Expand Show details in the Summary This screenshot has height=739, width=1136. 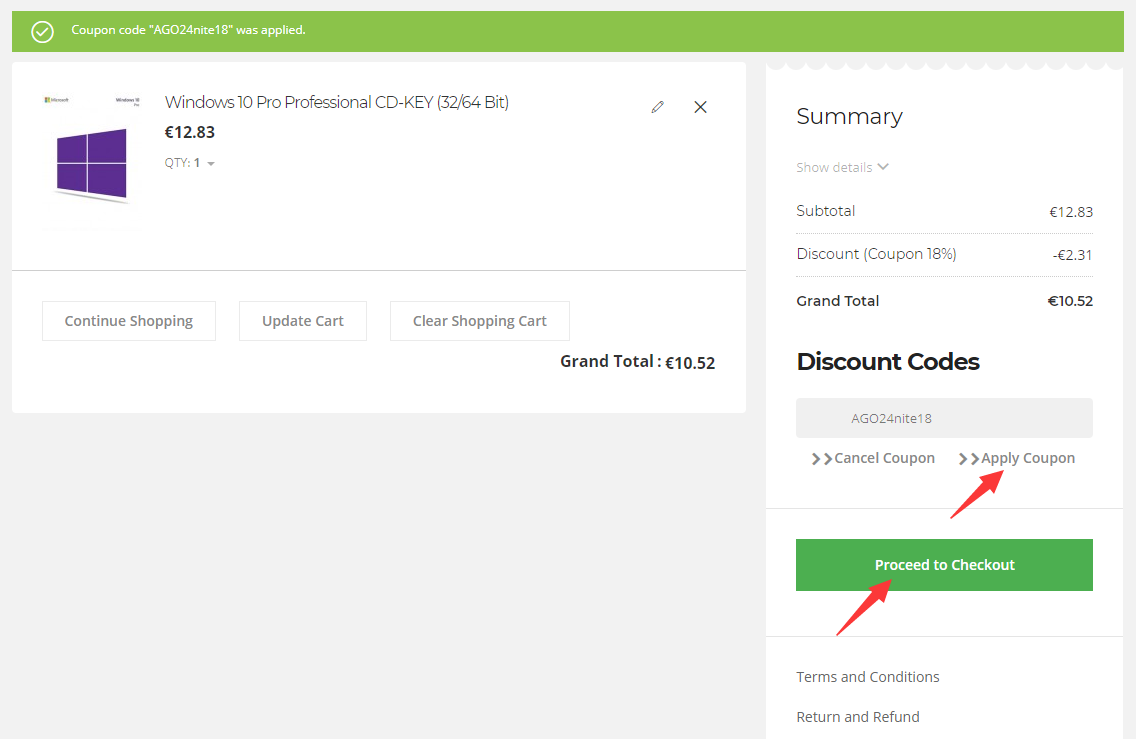842,167
